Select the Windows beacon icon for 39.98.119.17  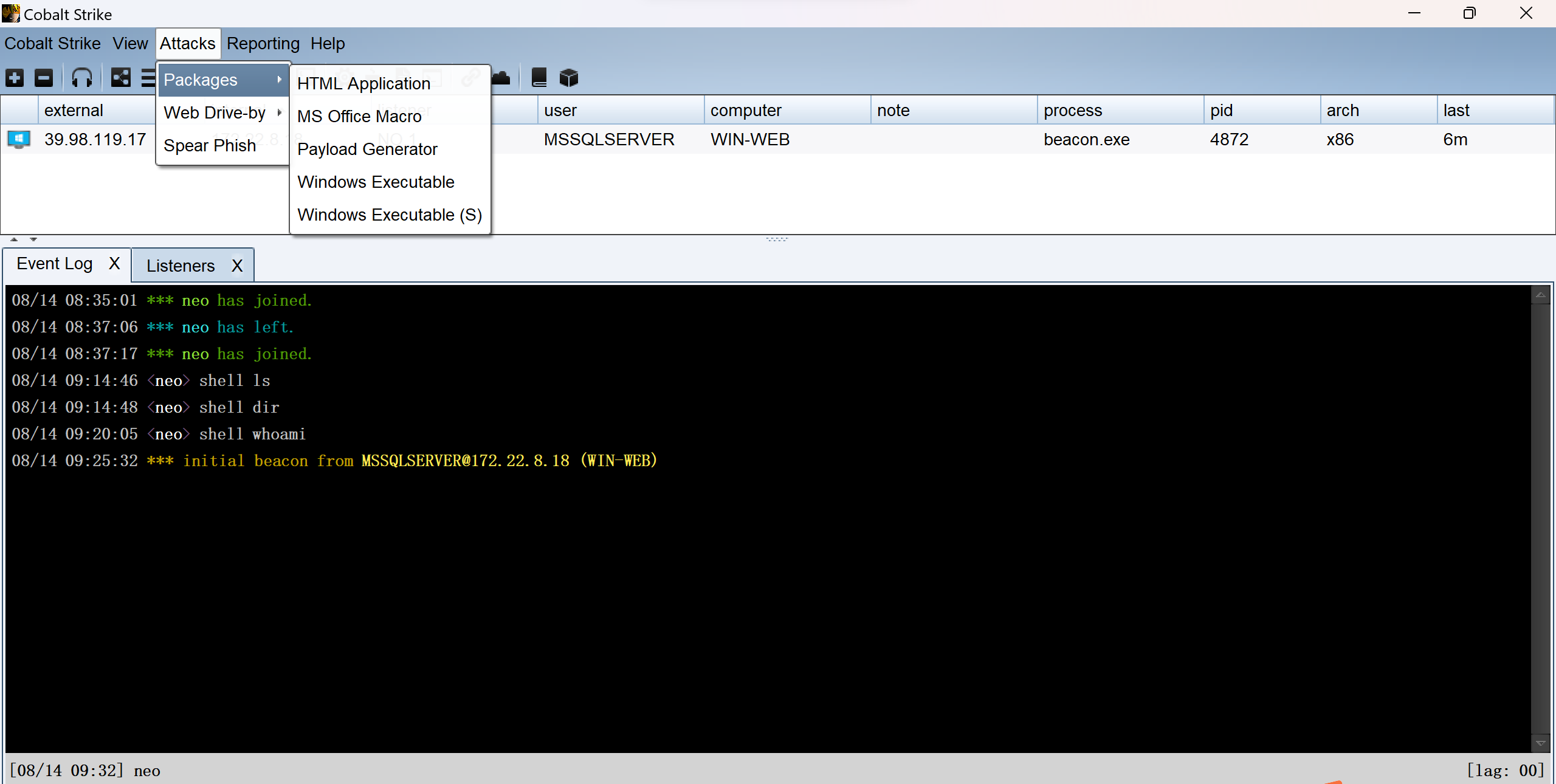(19, 140)
